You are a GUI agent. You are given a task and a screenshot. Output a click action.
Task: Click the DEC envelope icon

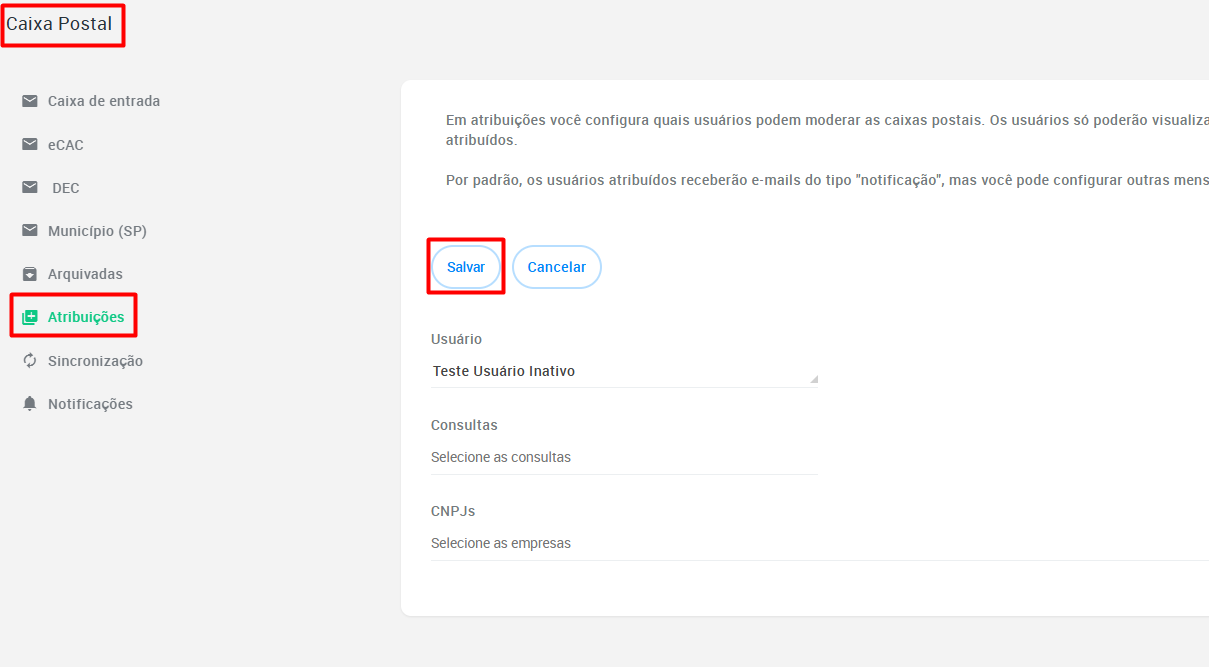click(x=30, y=187)
